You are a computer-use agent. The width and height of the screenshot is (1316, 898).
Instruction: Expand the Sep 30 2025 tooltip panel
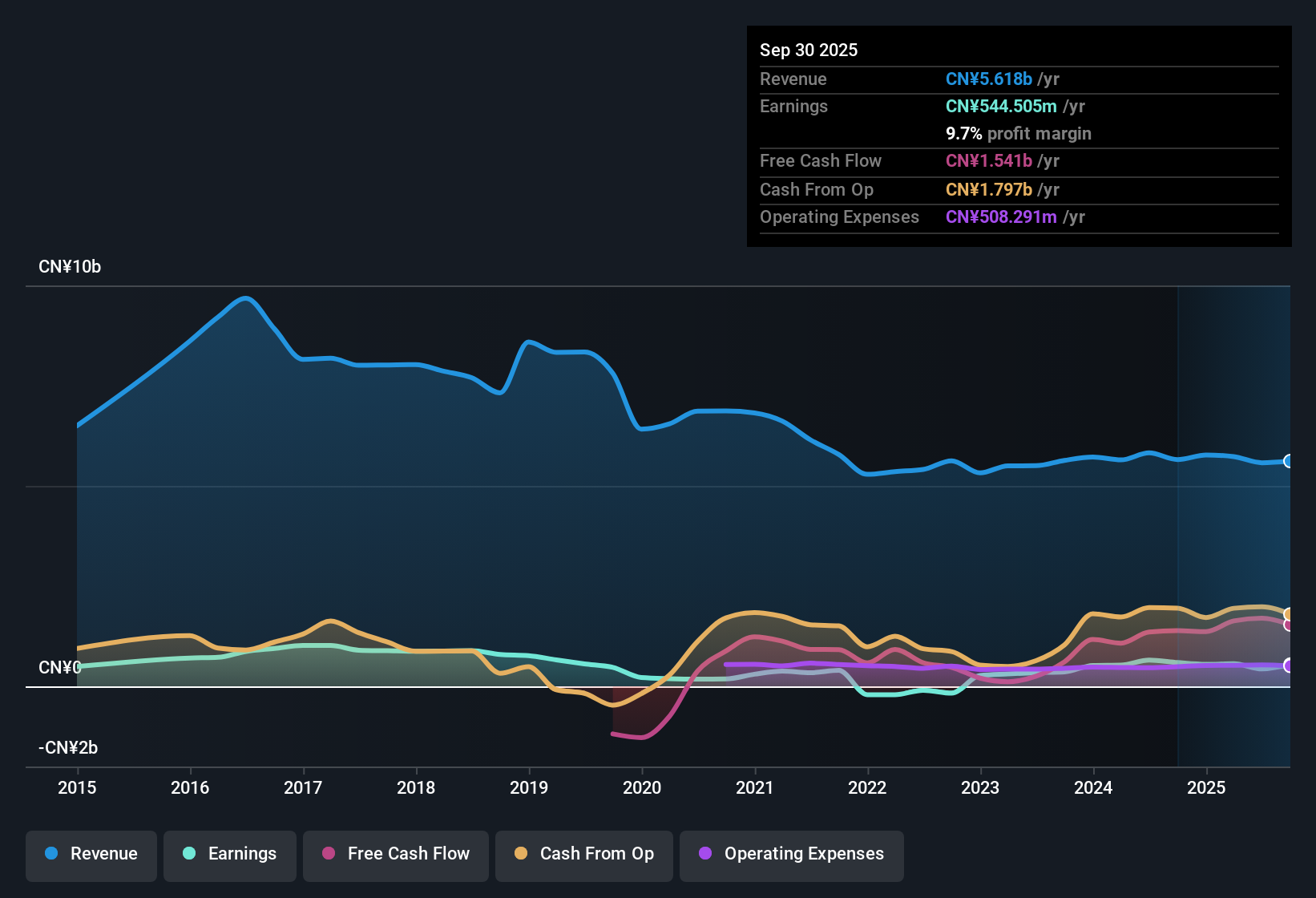[809, 50]
